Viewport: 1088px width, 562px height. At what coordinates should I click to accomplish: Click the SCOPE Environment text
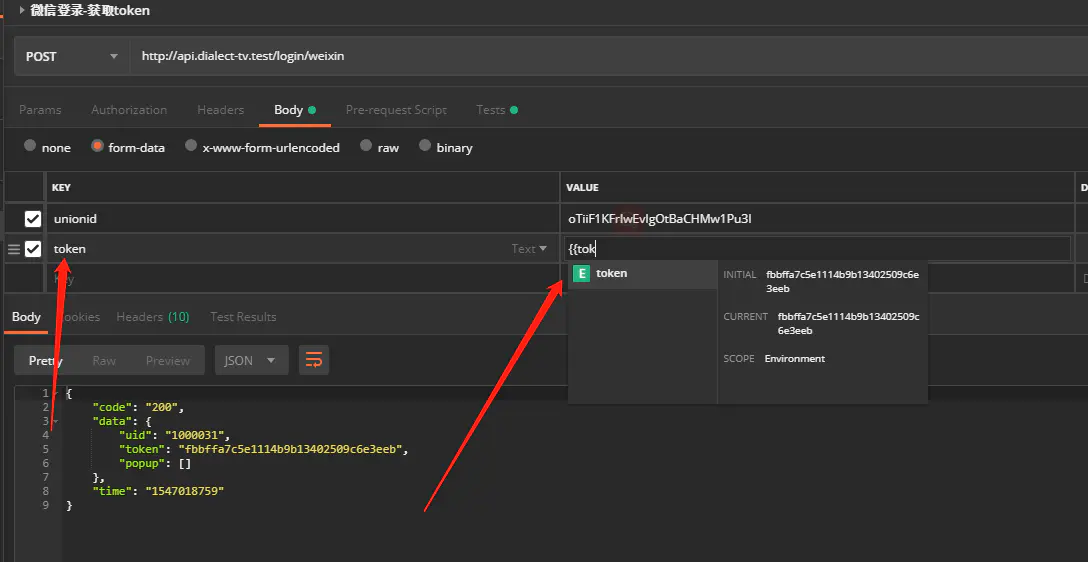(794, 359)
